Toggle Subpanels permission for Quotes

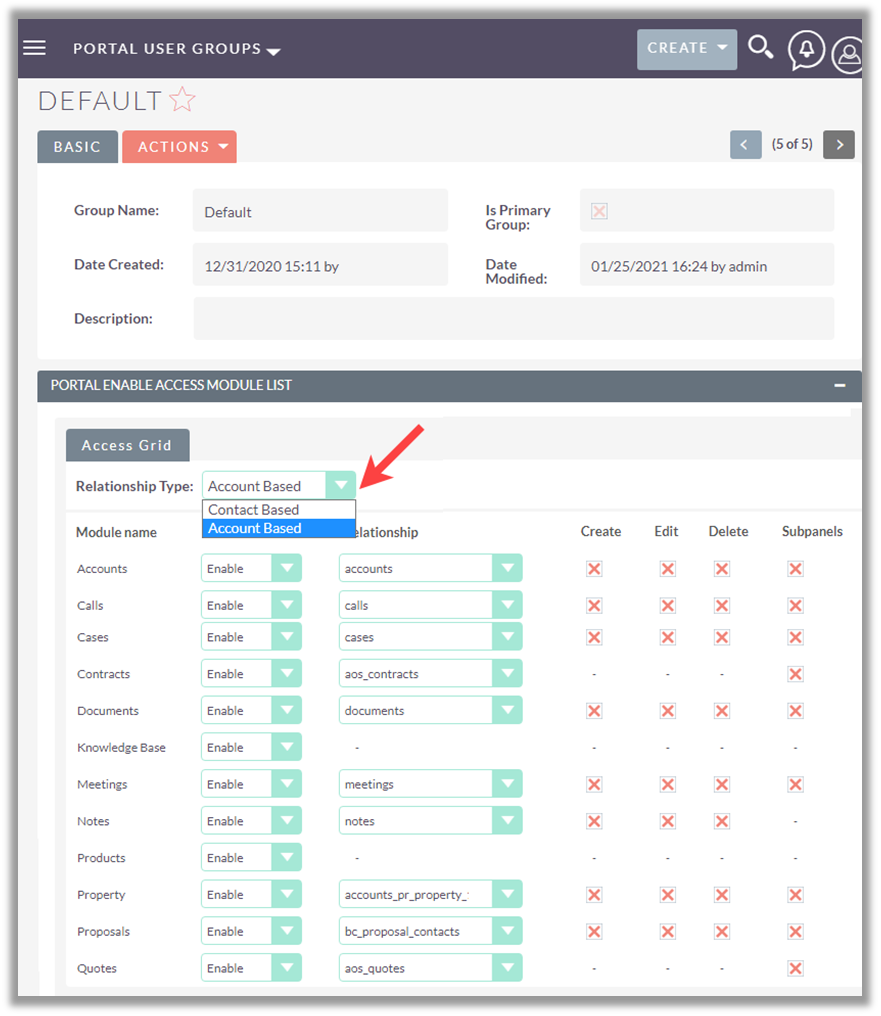[795, 968]
